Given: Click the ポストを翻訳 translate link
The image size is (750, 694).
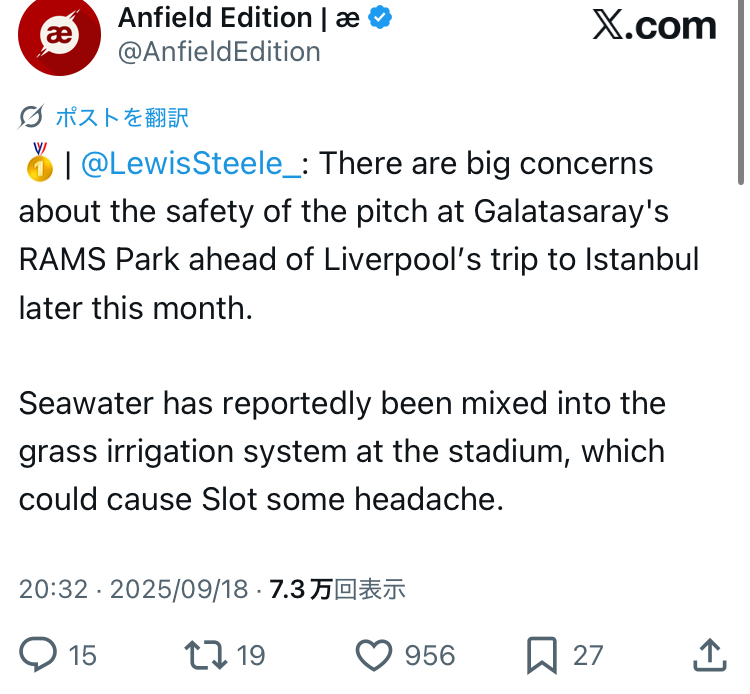Looking at the screenshot, I should (121, 117).
